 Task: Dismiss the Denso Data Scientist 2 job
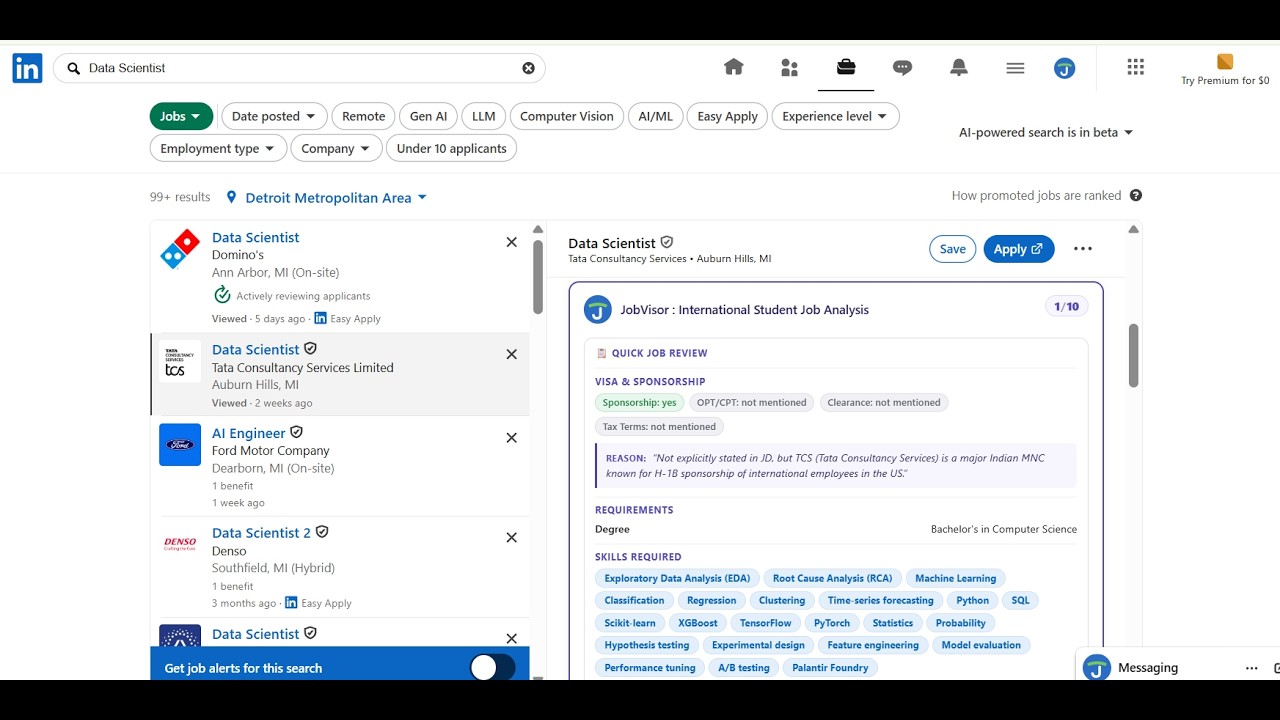pyautogui.click(x=512, y=538)
